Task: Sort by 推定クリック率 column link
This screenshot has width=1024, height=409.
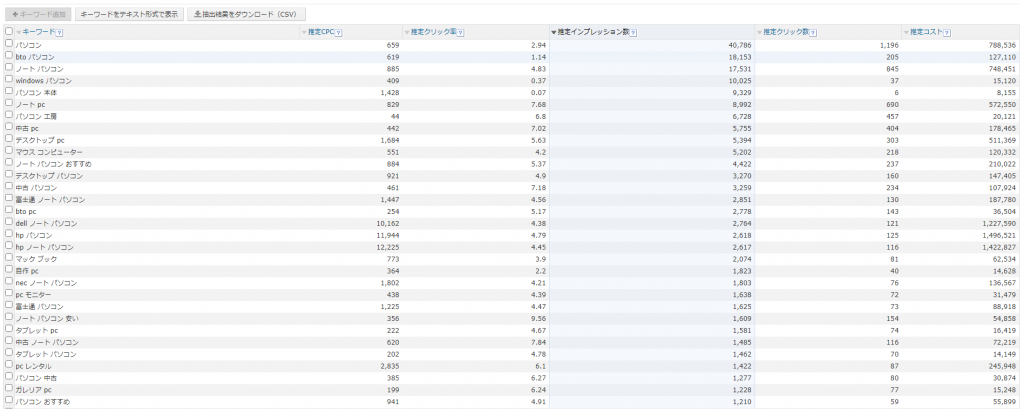Action: pyautogui.click(x=434, y=32)
